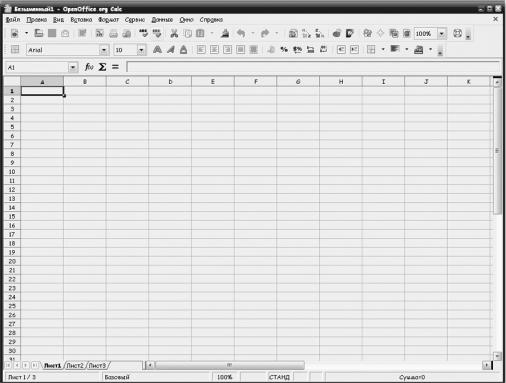Open the Help icon in toolbar
The height and width of the screenshot is (383, 506).
[x=458, y=33]
